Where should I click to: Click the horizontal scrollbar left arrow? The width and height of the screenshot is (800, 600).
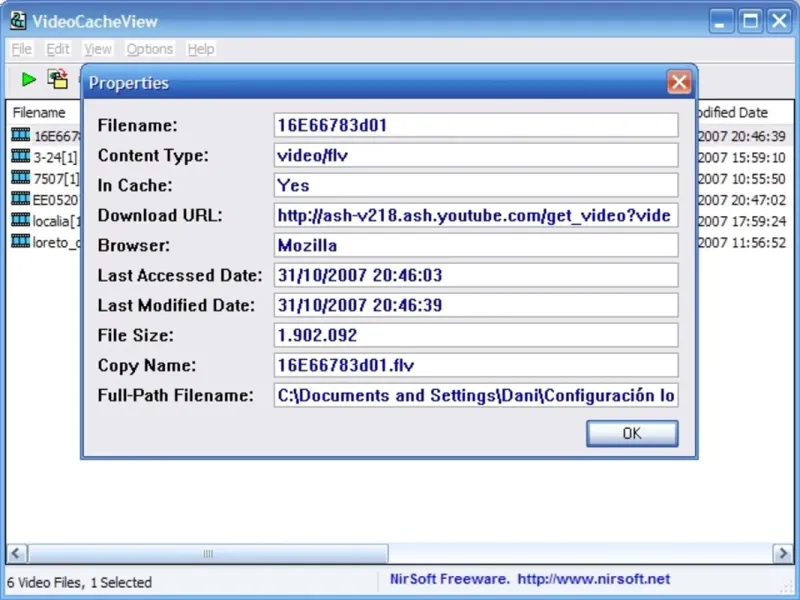tap(16, 554)
